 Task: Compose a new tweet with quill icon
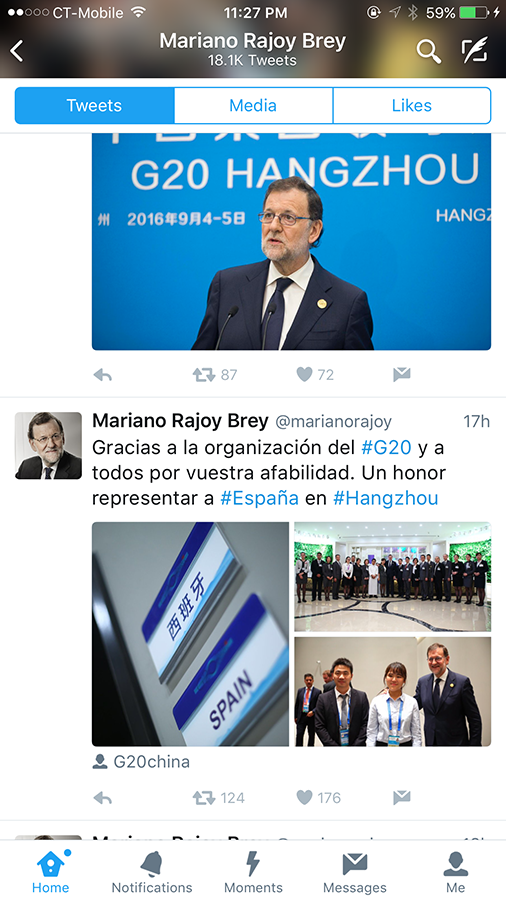pyautogui.click(x=475, y=51)
